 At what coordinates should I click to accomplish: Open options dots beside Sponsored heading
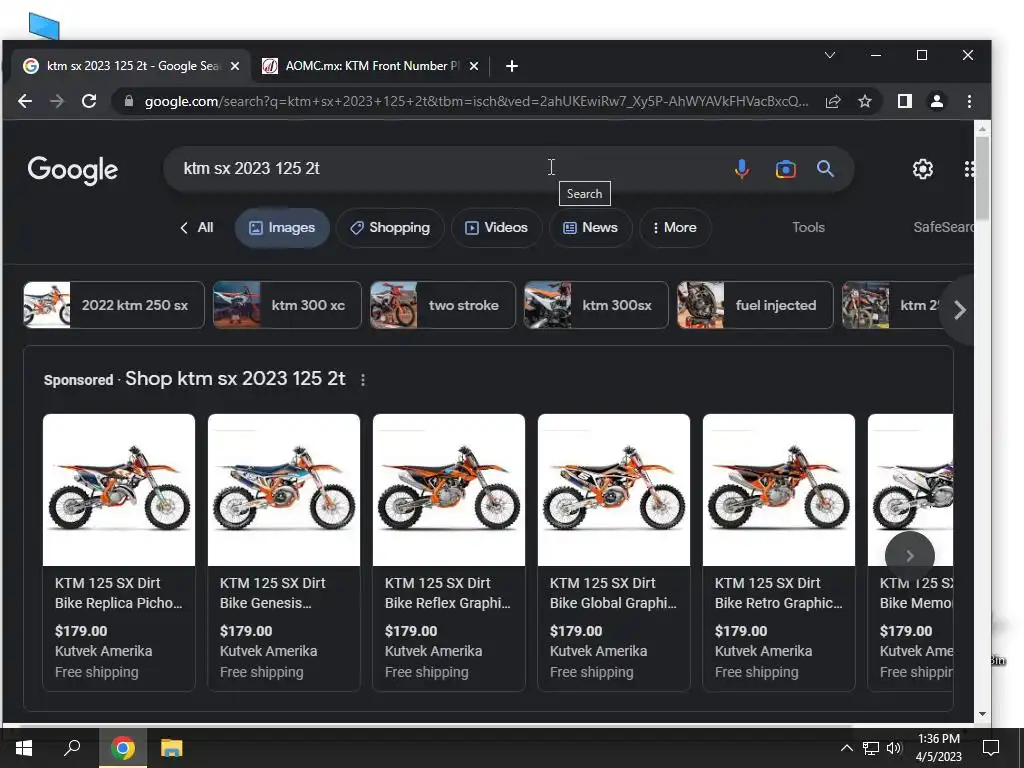coord(363,379)
